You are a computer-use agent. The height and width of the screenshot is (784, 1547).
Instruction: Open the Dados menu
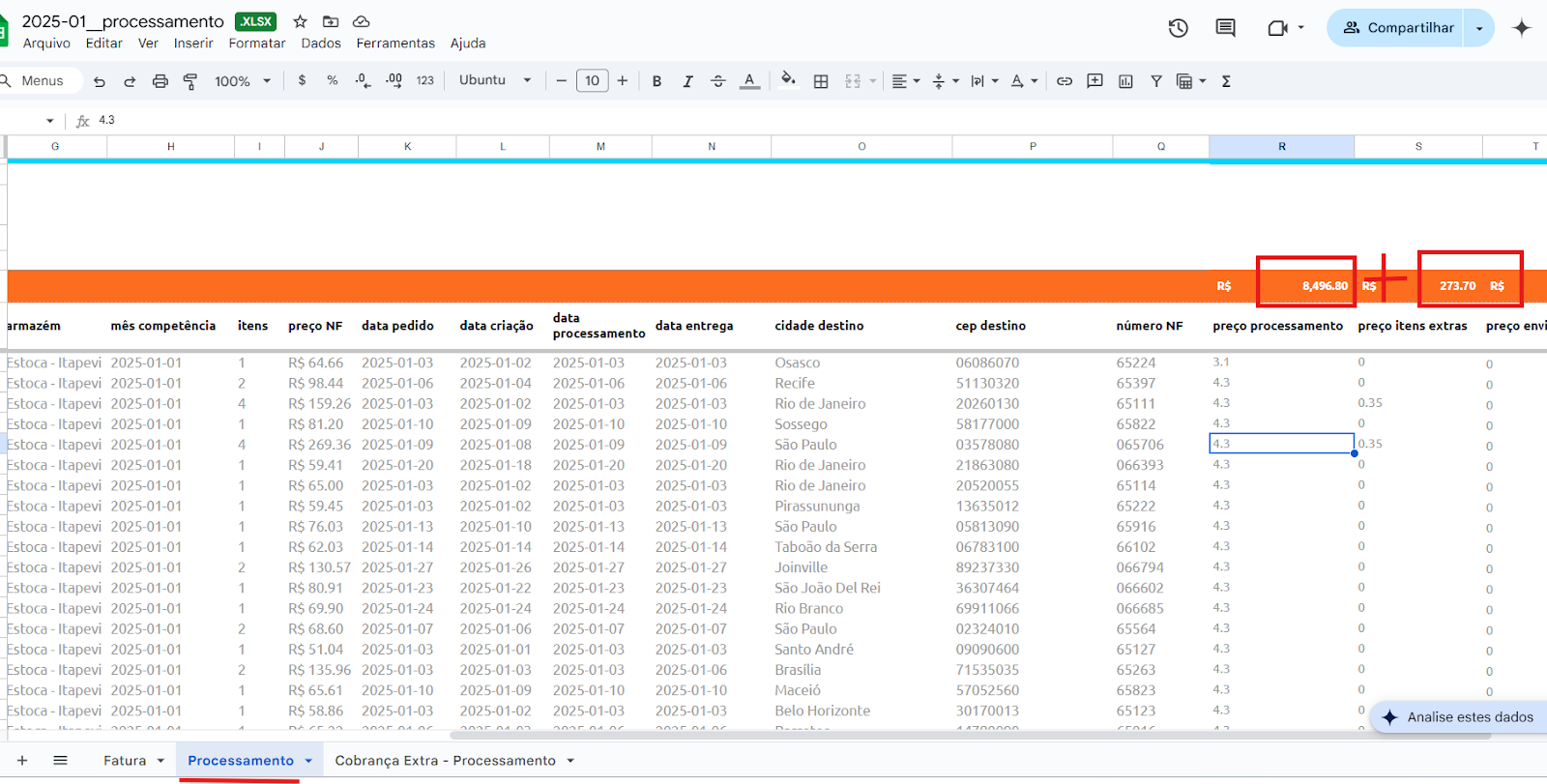[320, 44]
